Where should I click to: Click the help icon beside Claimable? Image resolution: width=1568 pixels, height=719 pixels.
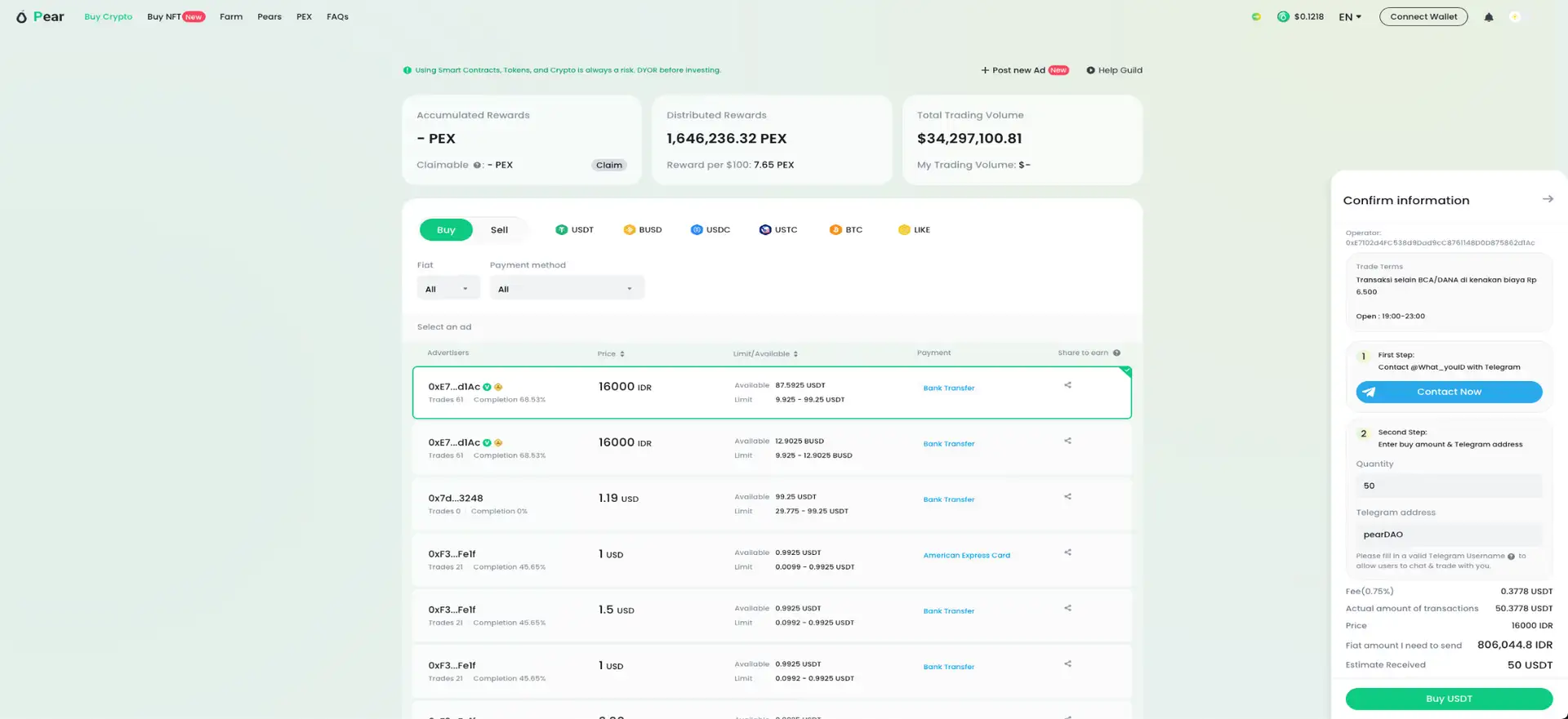click(x=477, y=165)
